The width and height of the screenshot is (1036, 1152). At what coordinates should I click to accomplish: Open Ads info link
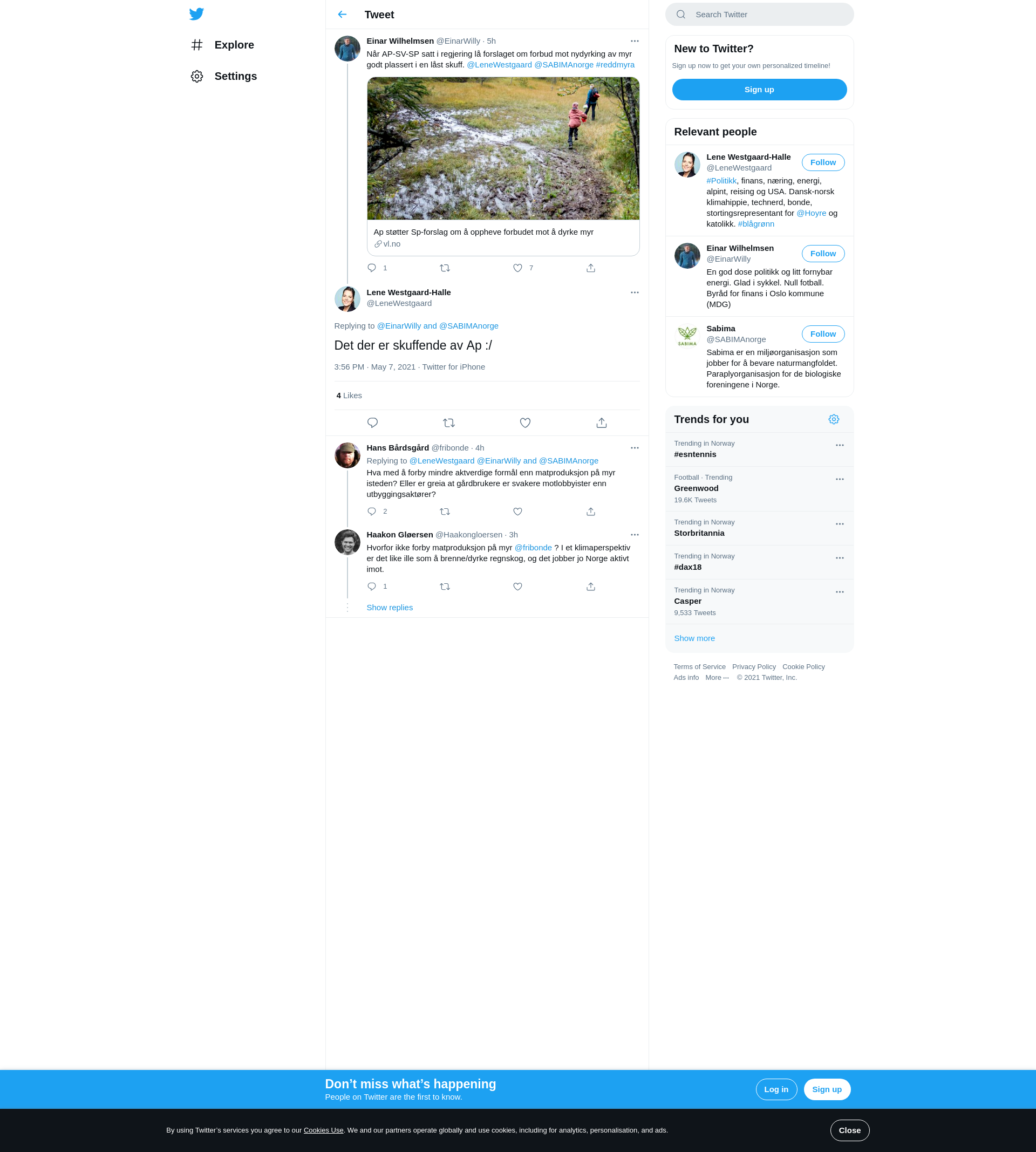point(686,677)
